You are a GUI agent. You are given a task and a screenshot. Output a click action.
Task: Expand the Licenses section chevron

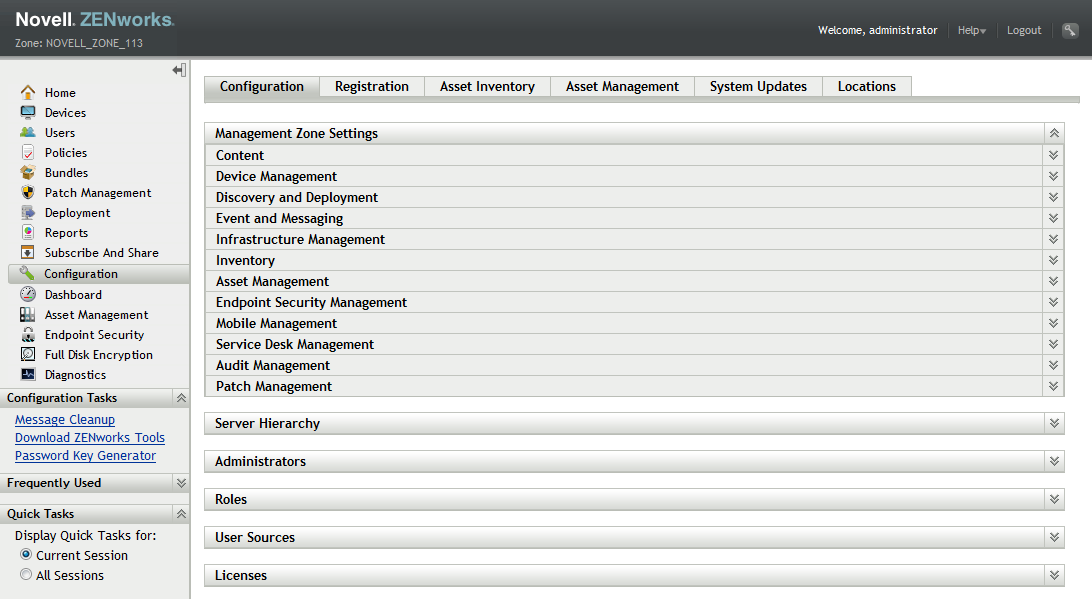click(x=1054, y=575)
